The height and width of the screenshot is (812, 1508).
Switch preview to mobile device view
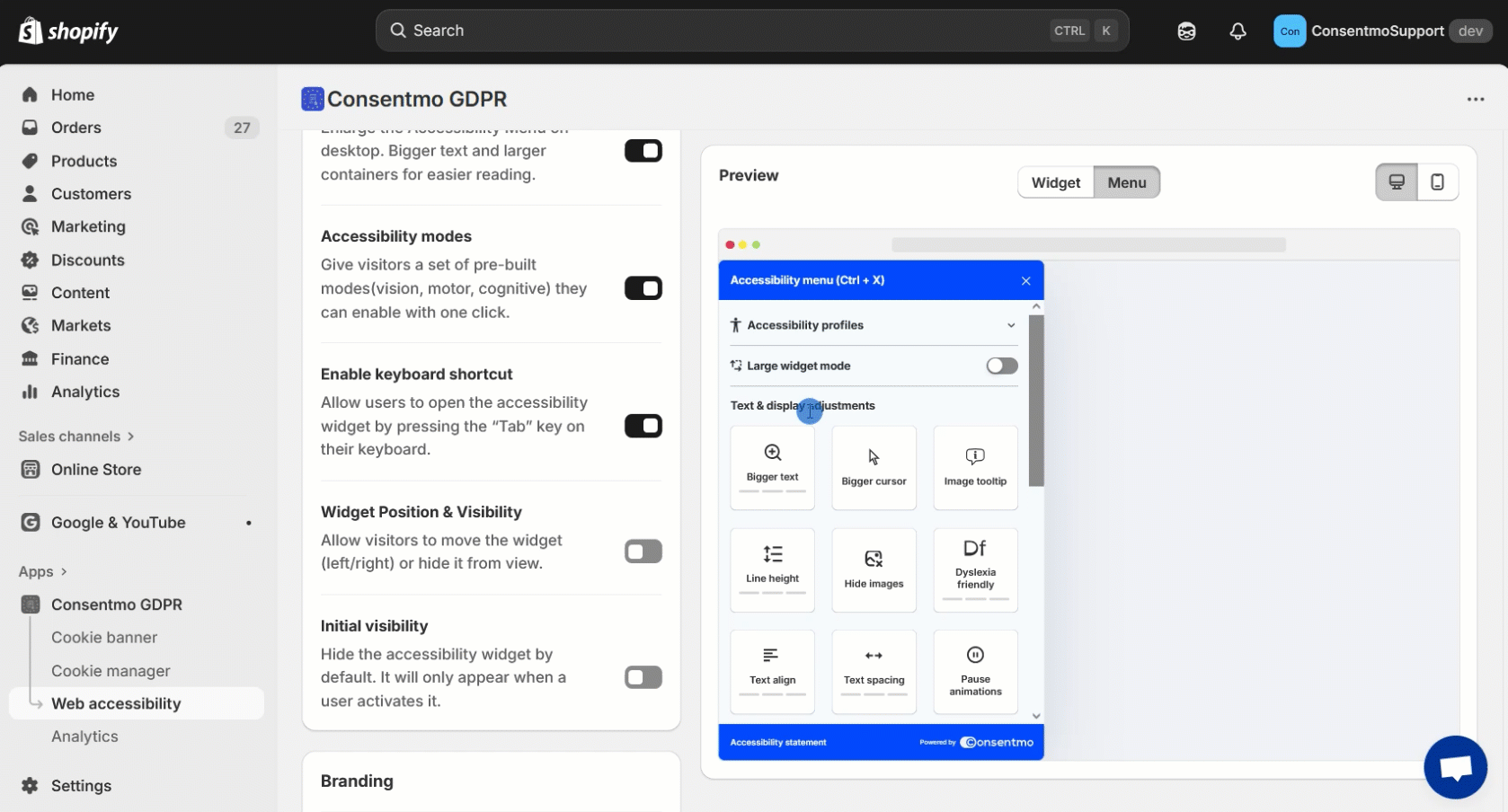[x=1437, y=182]
